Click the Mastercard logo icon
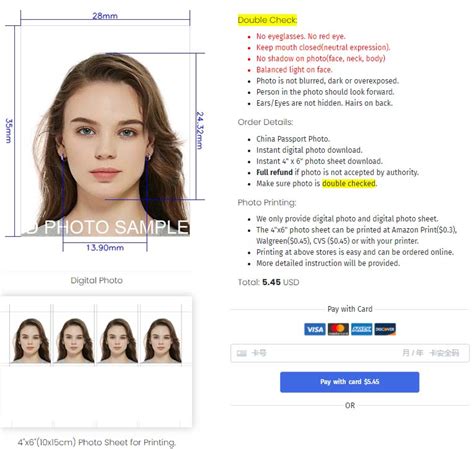Viewport: 474px width, 449px height. click(x=338, y=329)
